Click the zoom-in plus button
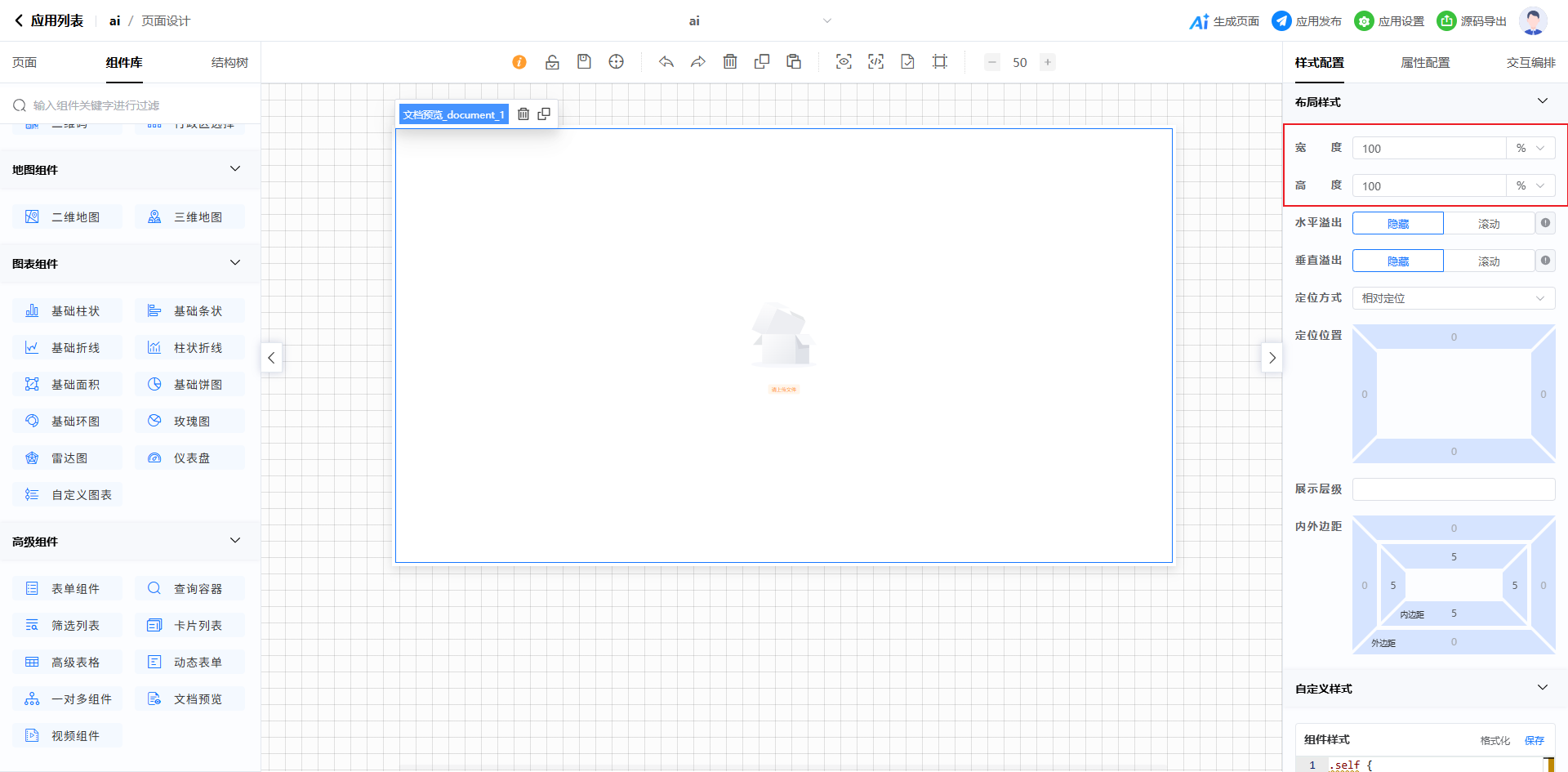Screen dimensions: 1568x772 (1048, 62)
